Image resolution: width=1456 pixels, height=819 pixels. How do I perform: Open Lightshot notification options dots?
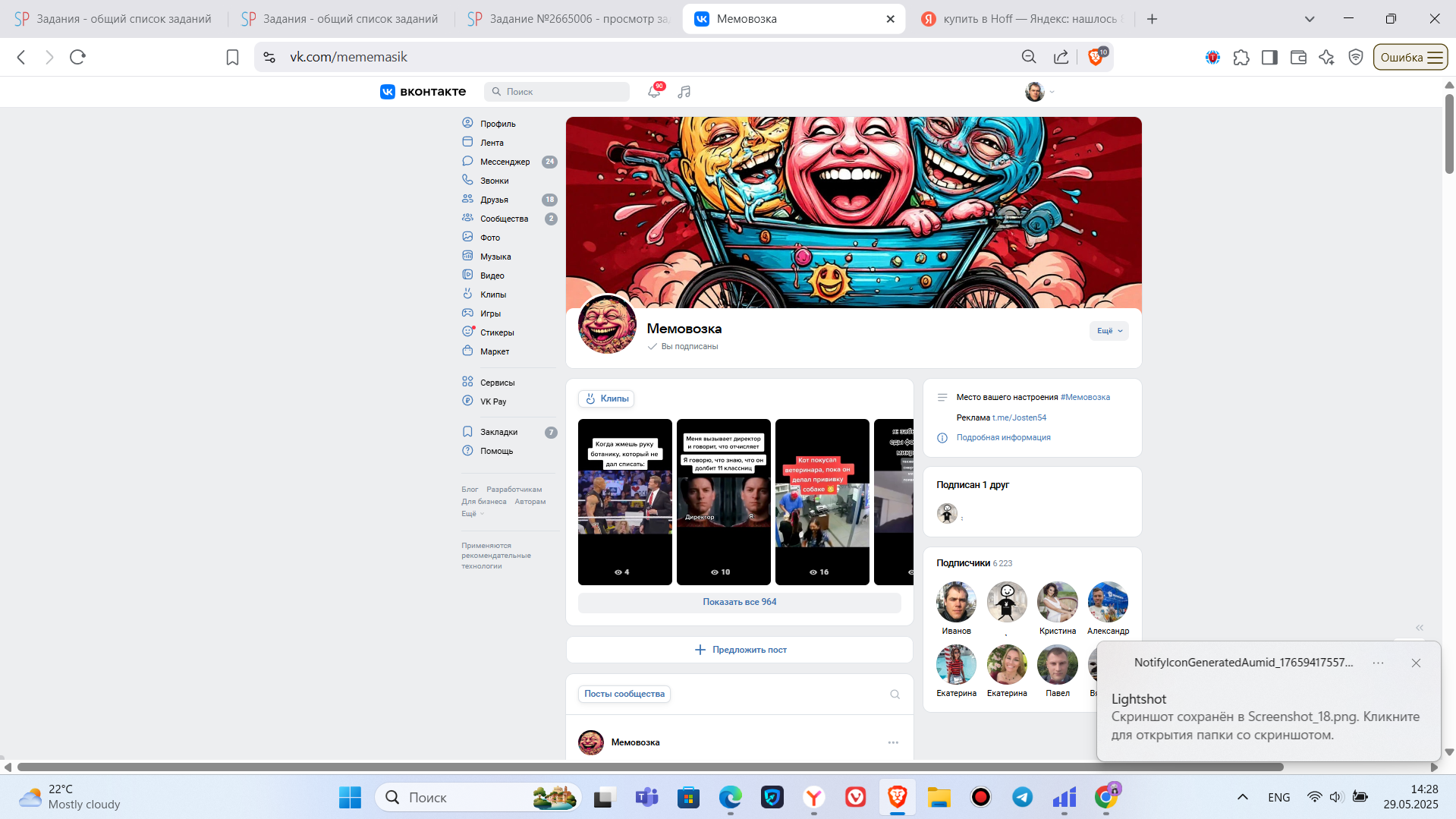pyautogui.click(x=1378, y=663)
